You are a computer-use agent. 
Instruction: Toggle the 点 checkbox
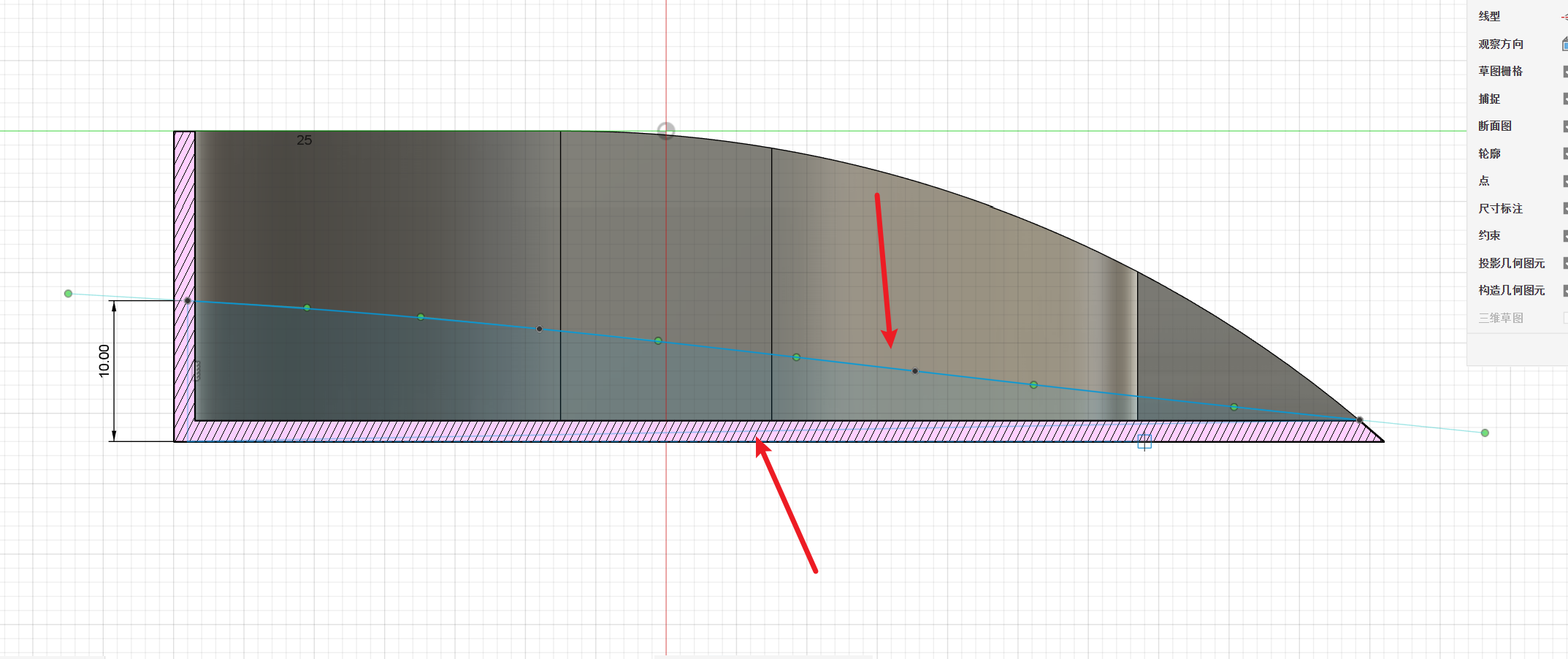point(1565,180)
